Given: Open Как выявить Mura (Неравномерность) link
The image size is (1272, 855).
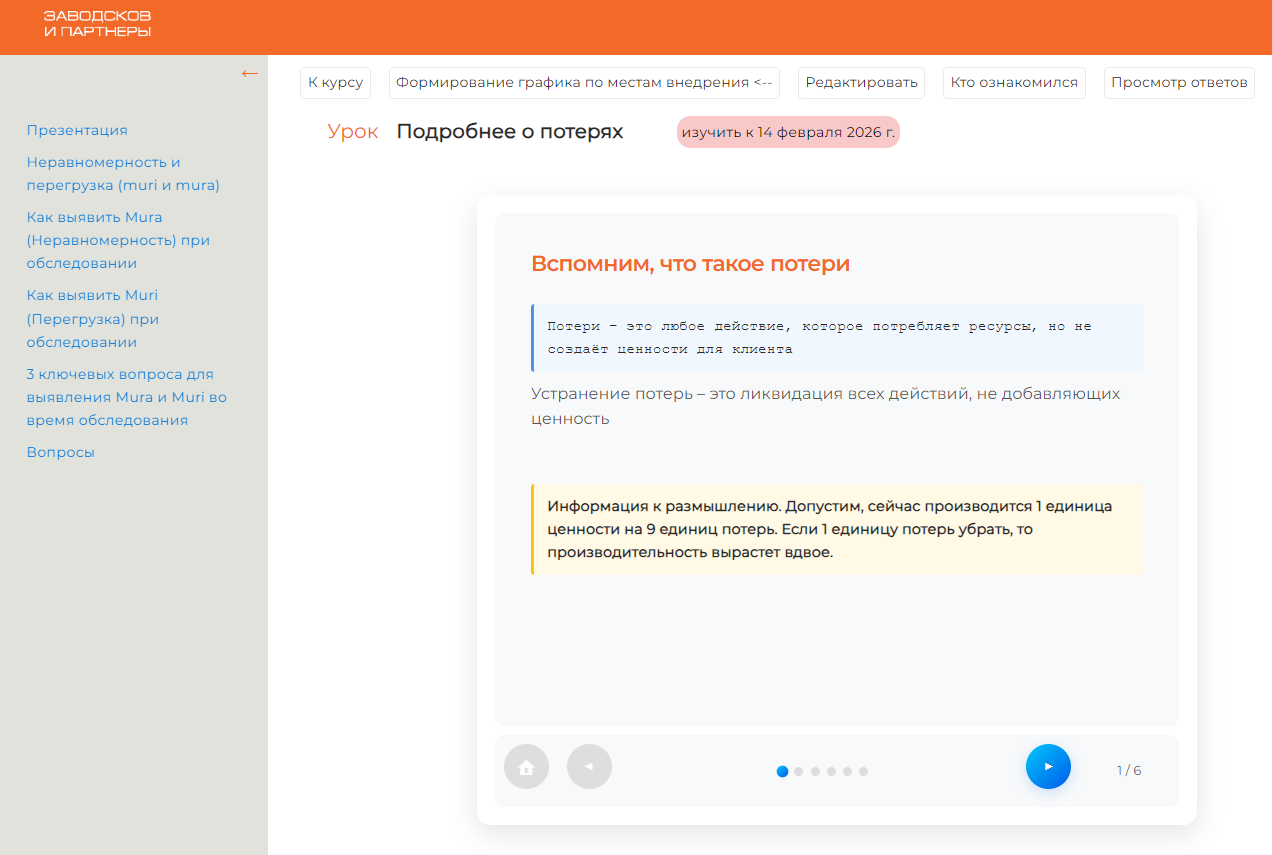Looking at the screenshot, I should (118, 240).
